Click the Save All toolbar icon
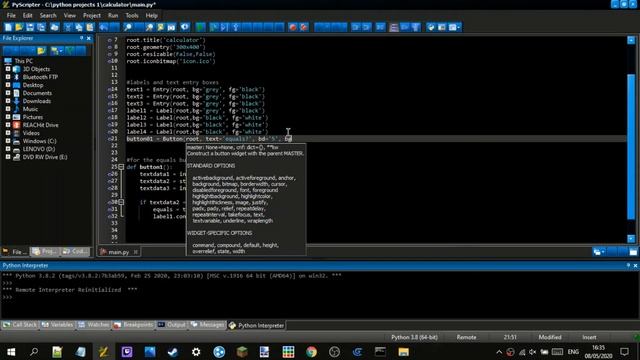Viewport: 640px width, 360px height. point(41,27)
